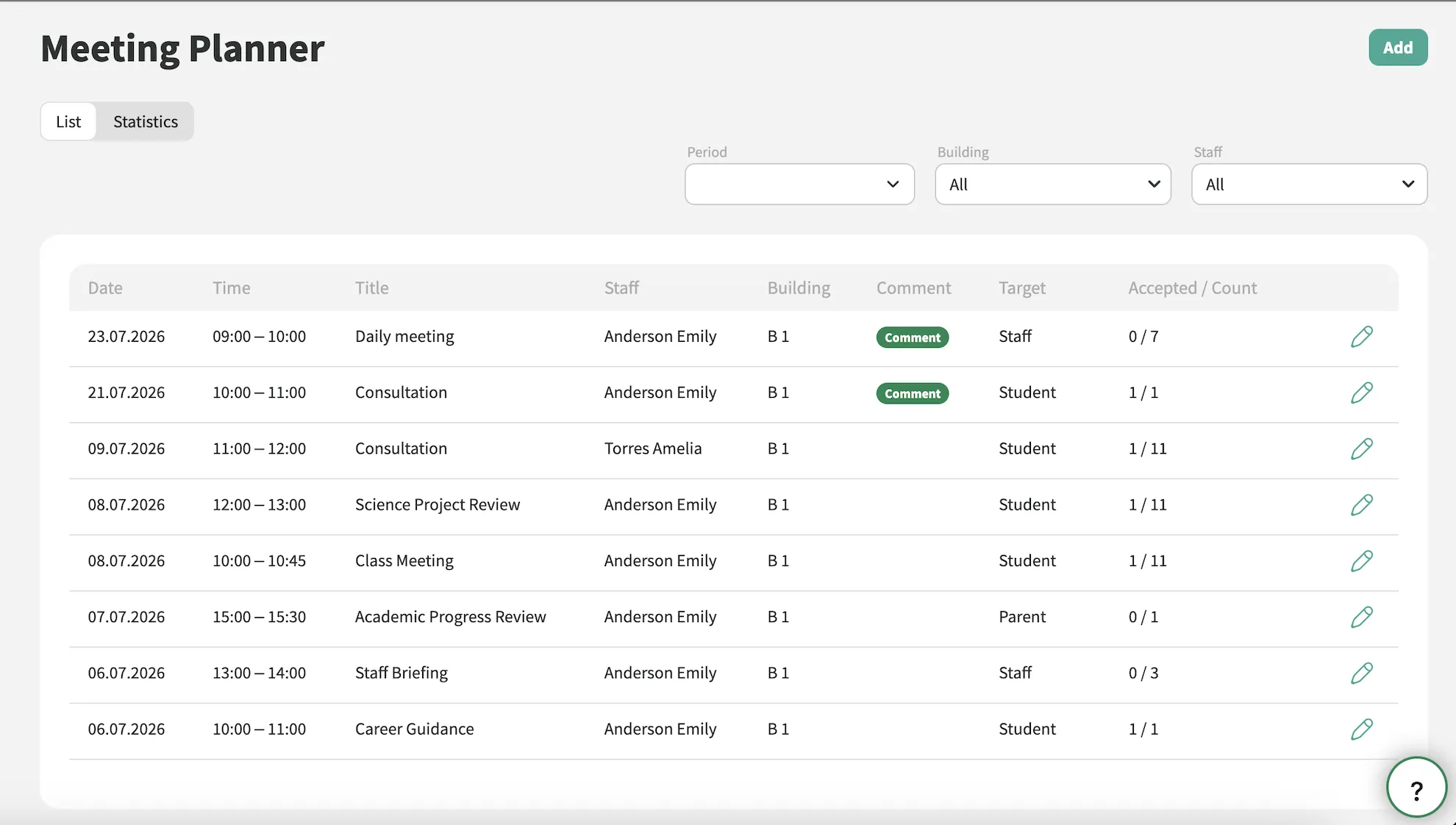The width and height of the screenshot is (1456, 825).
Task: Switch to the Statistics tab
Action: point(146,121)
